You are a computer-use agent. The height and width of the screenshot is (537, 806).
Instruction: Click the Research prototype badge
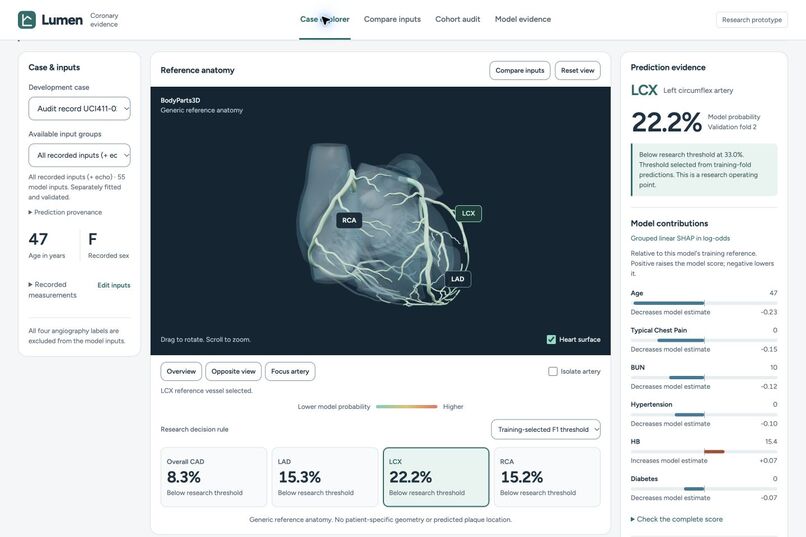752,20
